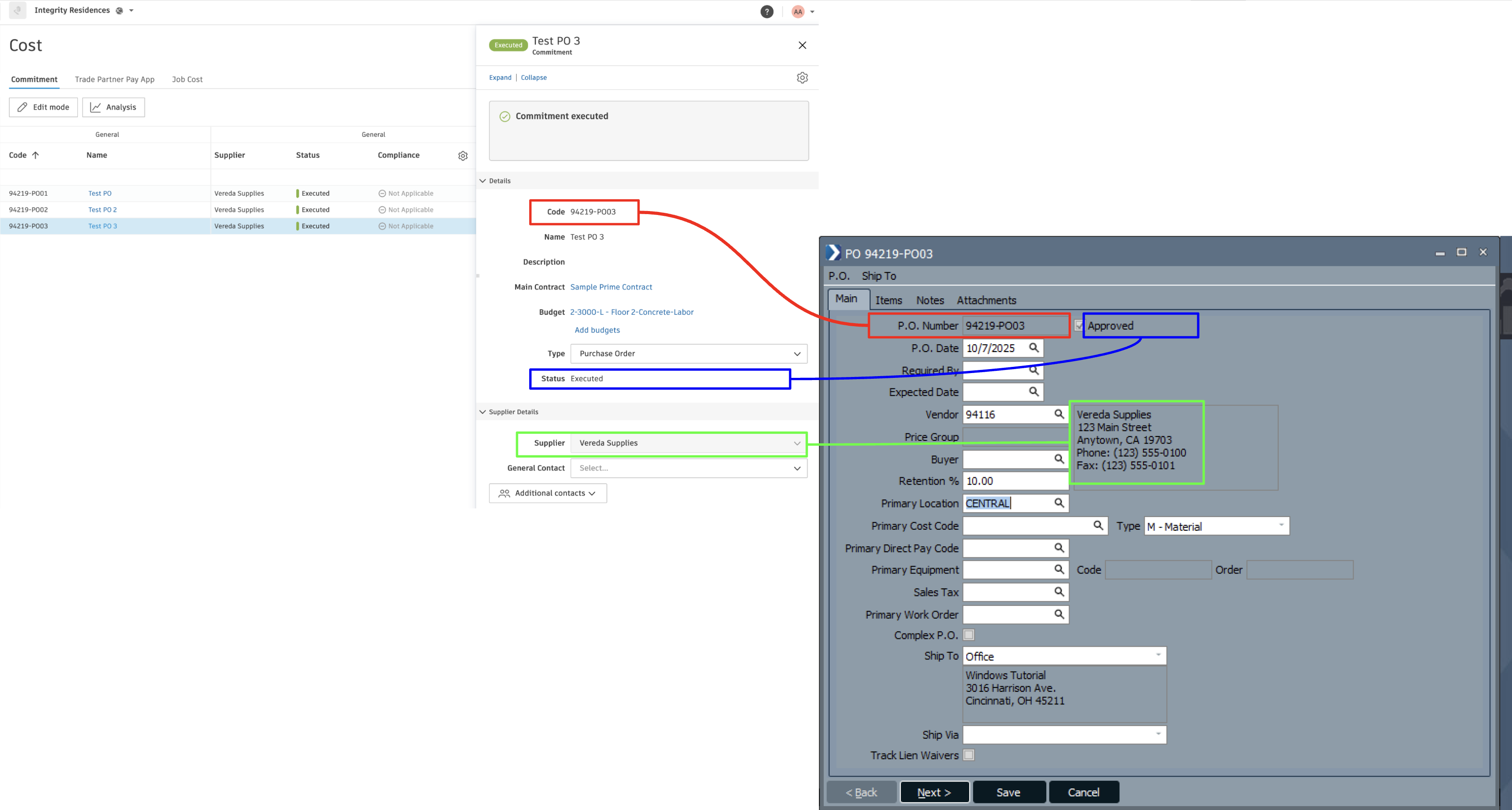The image size is (1512, 810).
Task: Click the Save button
Action: click(x=1009, y=792)
